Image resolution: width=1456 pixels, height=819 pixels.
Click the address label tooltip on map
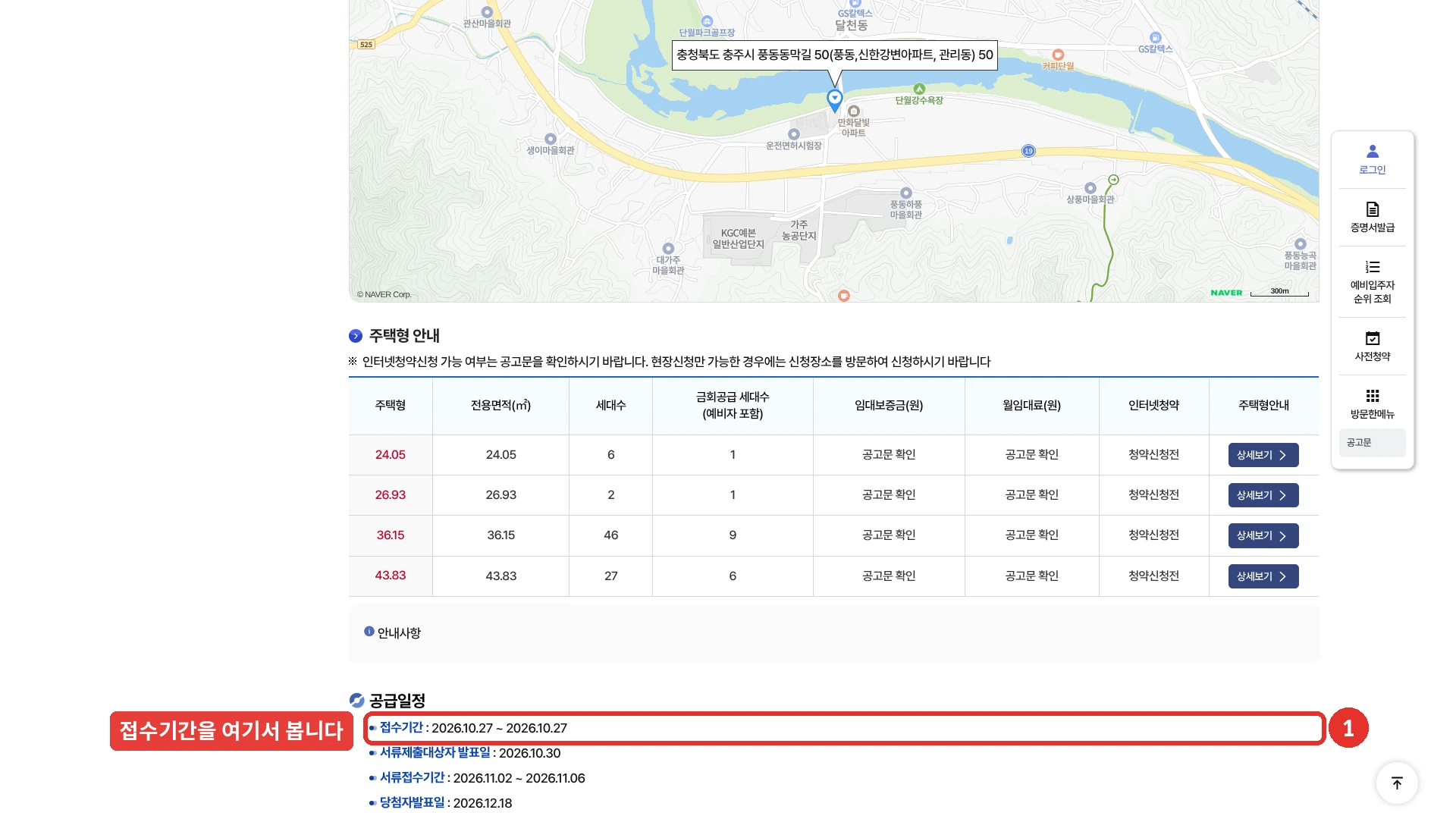[x=834, y=55]
